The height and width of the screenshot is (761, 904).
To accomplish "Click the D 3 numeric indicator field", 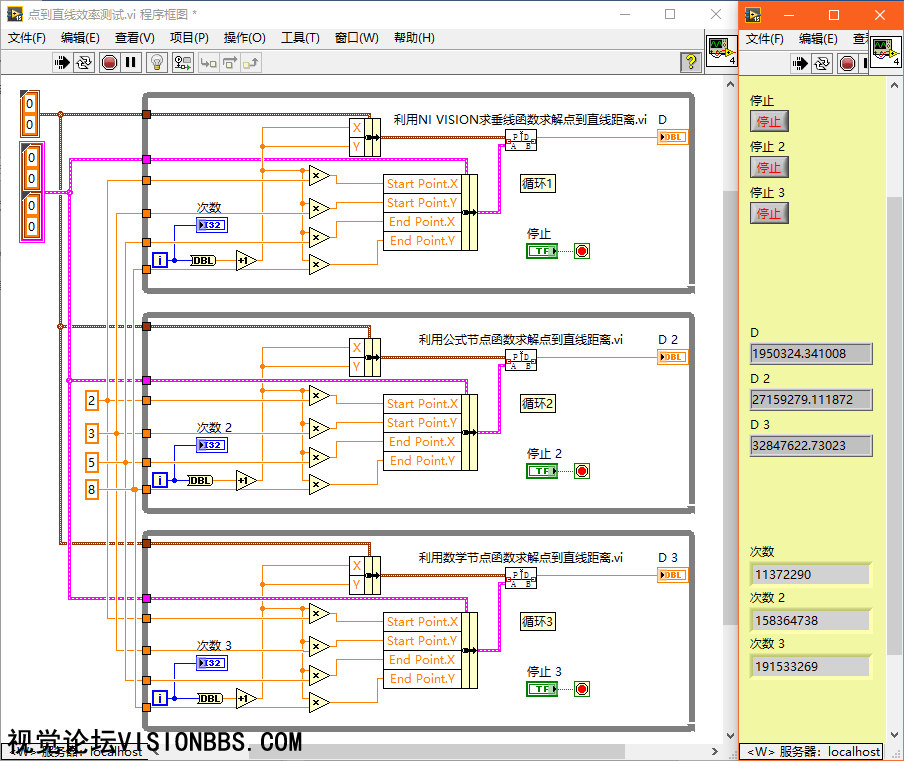I will click(x=811, y=446).
